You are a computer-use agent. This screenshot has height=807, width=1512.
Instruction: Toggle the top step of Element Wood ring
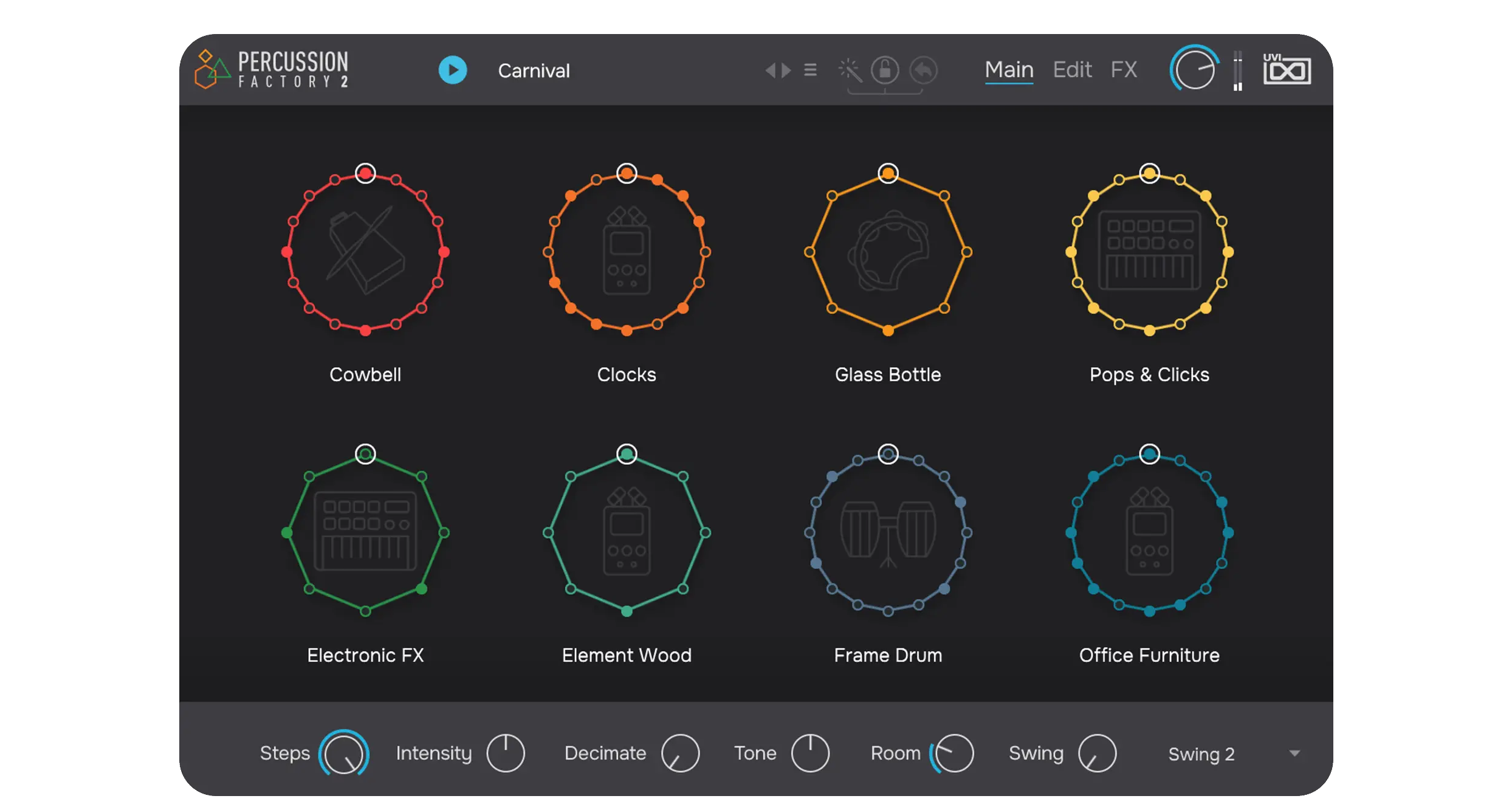tap(627, 454)
